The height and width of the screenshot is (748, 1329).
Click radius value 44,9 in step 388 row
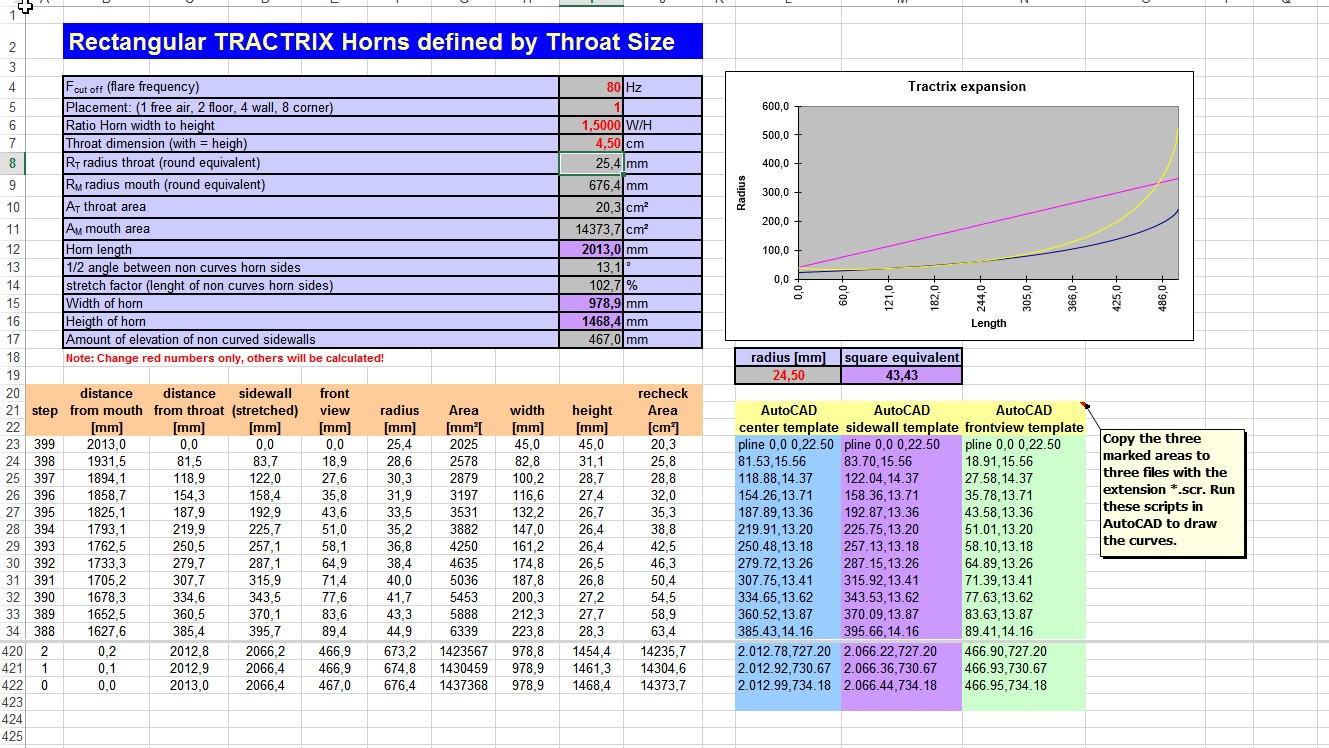(399, 631)
